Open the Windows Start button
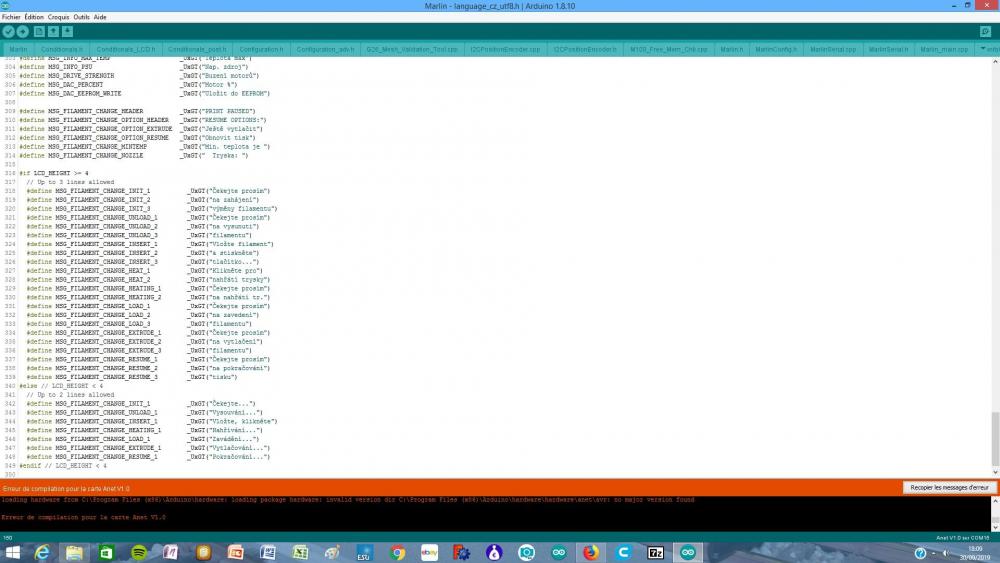The width and height of the screenshot is (1000, 563). (x=12, y=553)
